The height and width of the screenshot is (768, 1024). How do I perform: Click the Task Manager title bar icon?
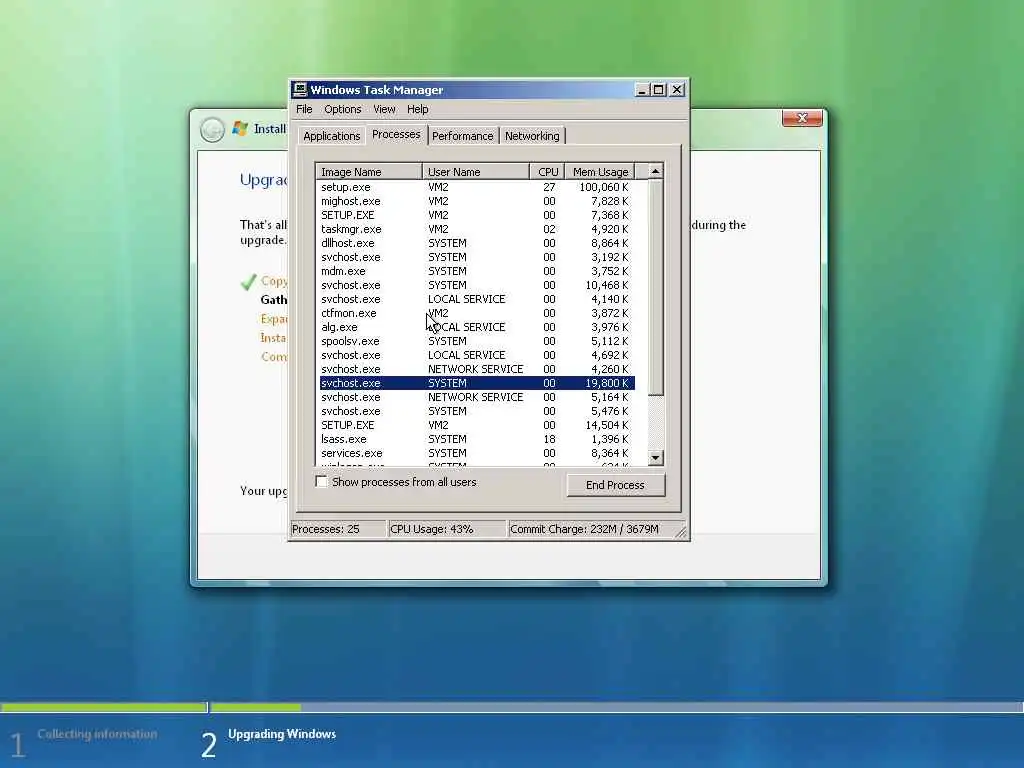tap(300, 89)
